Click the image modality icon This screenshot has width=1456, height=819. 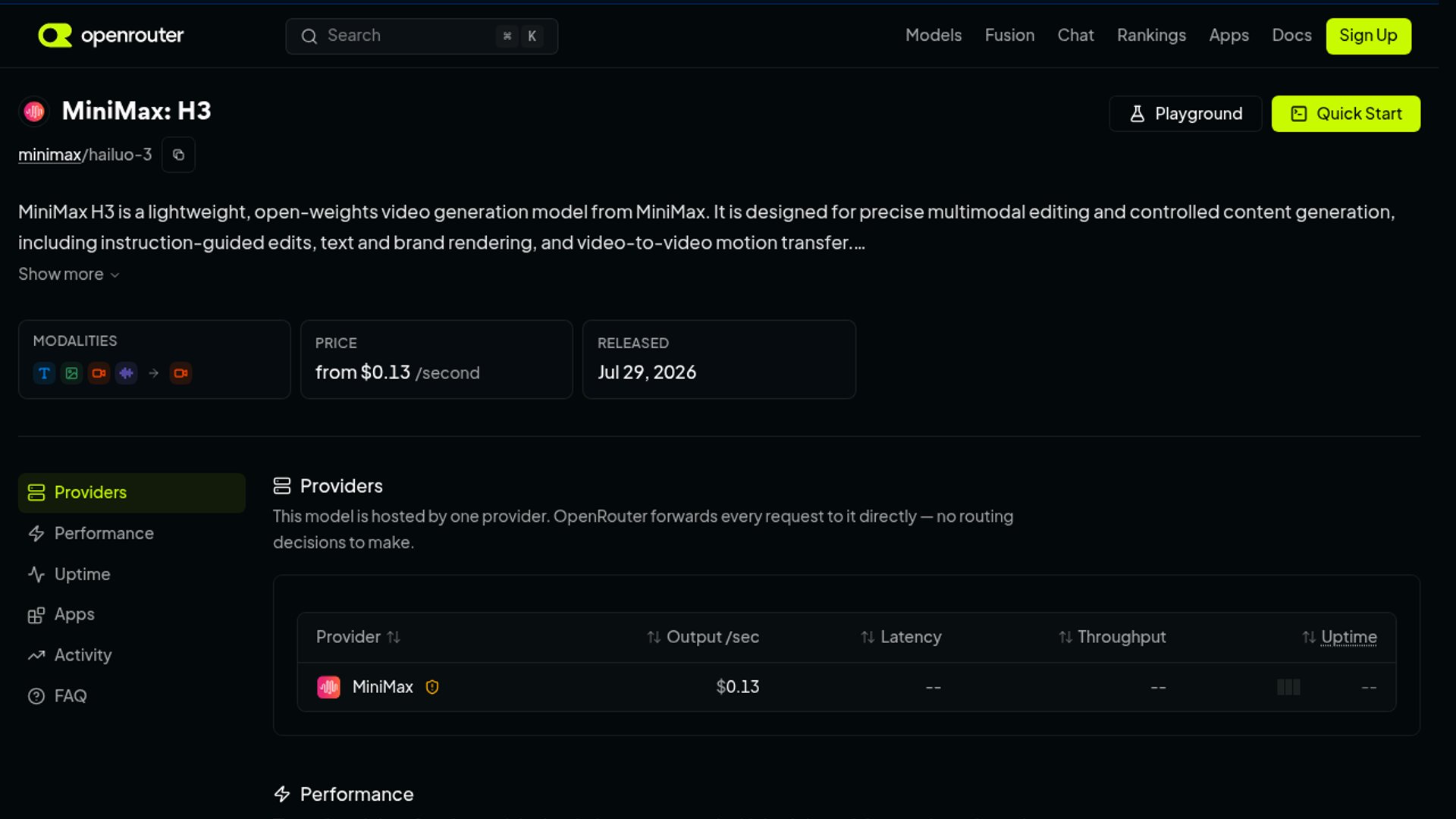71,373
